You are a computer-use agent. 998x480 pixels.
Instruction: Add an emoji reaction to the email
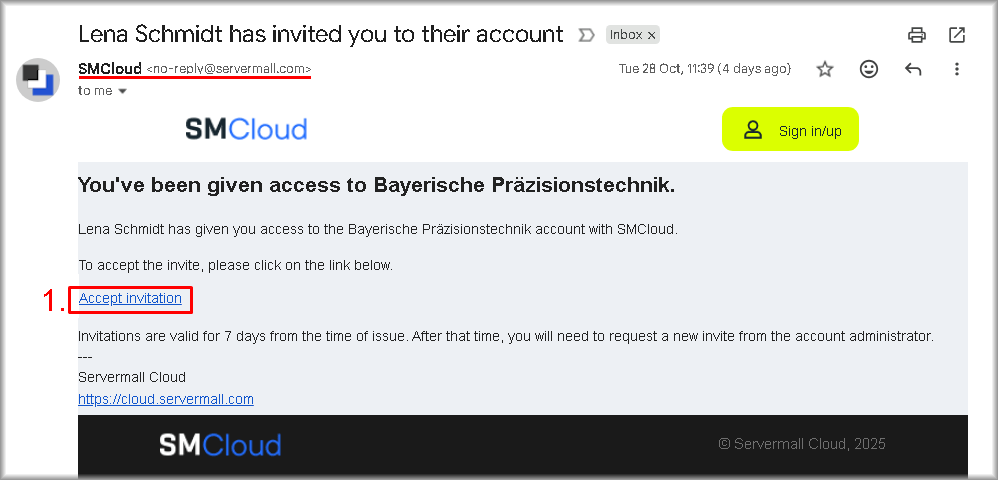(869, 69)
